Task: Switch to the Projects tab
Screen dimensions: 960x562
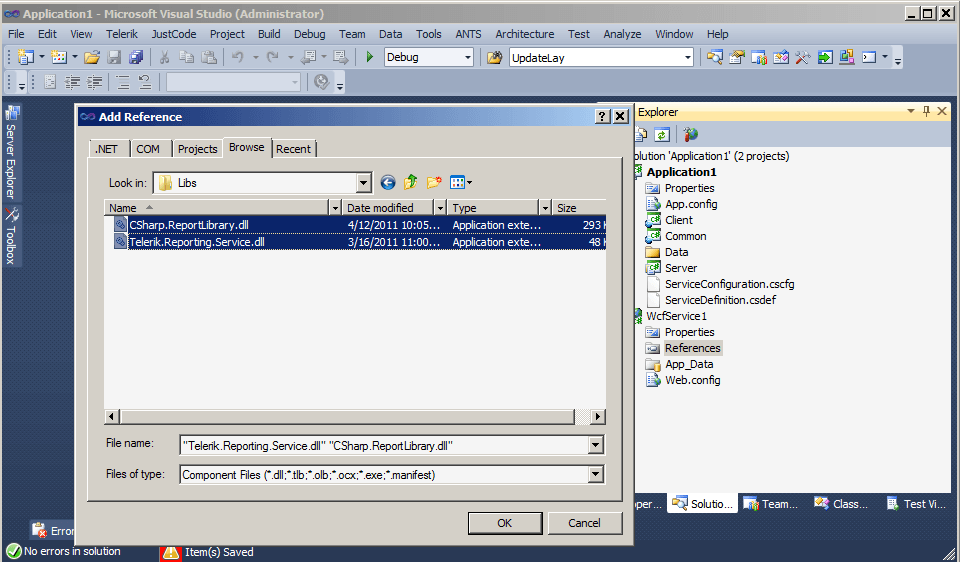Action: coord(197,149)
